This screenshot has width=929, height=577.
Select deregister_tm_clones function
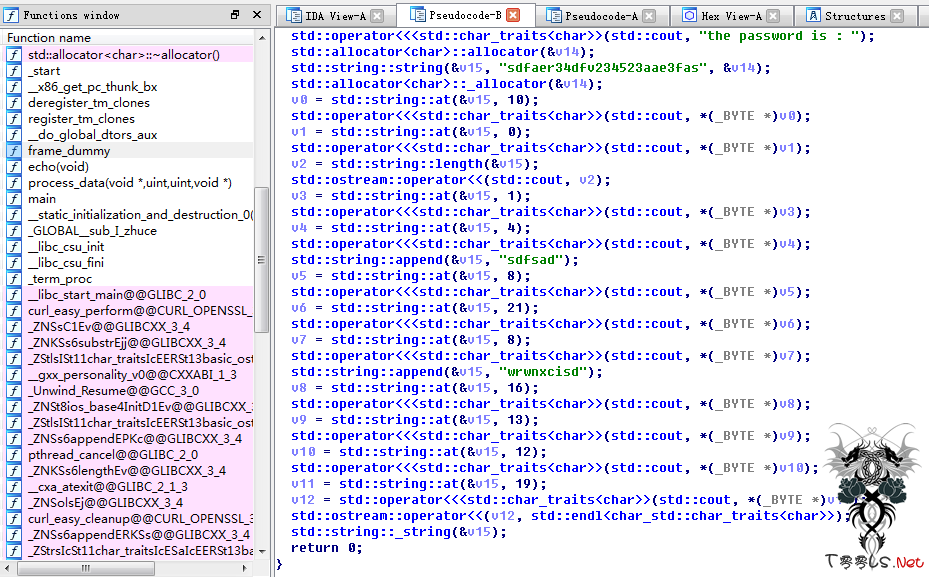tap(129, 102)
